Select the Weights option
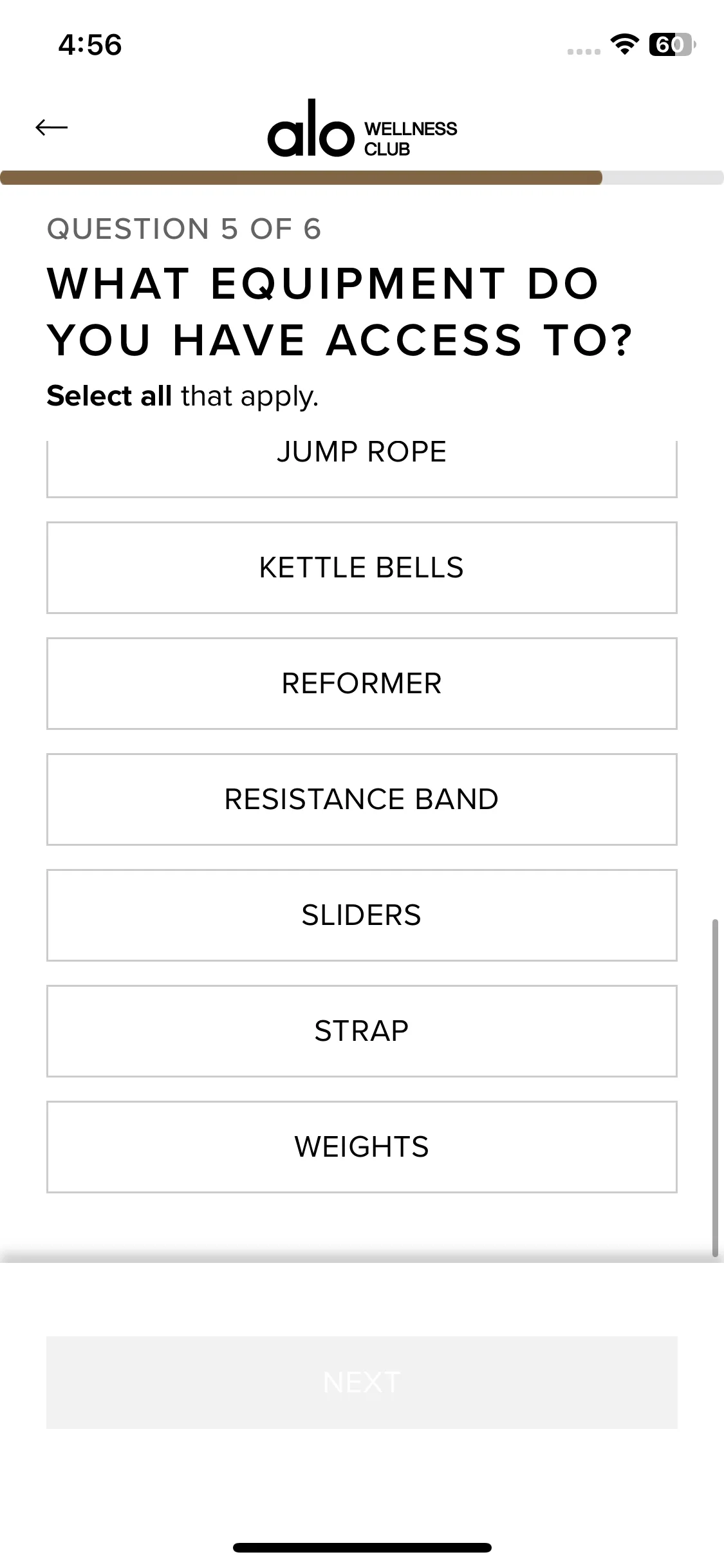The image size is (724, 1568). click(362, 1147)
